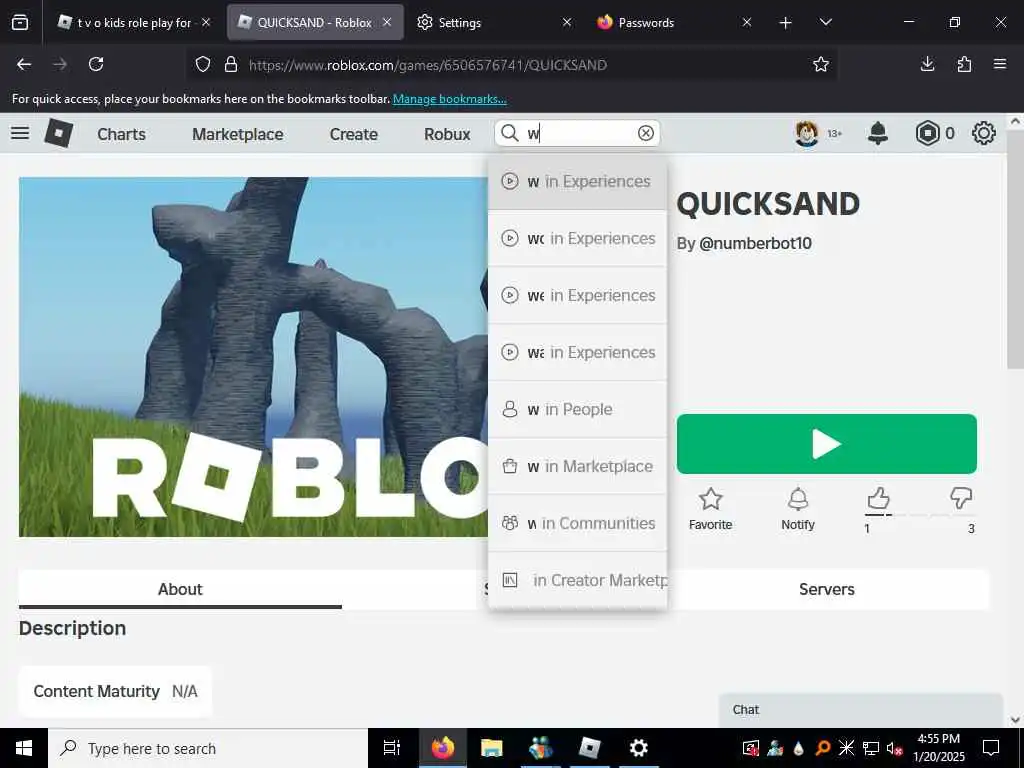1024x768 pixels.
Task: Give QUICKSAND a thumbs up
Action: click(x=878, y=500)
